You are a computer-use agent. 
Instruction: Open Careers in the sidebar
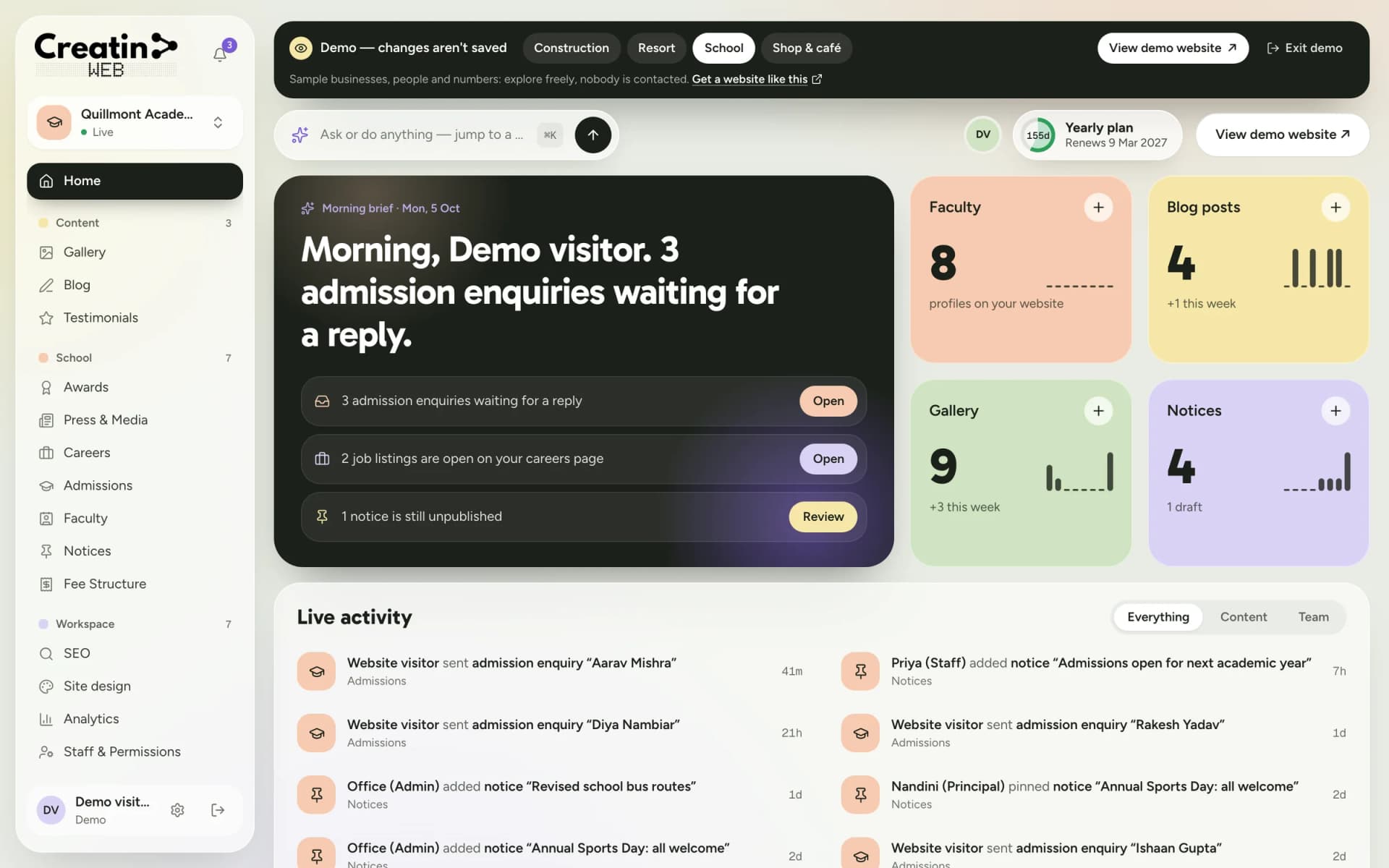pos(135,453)
